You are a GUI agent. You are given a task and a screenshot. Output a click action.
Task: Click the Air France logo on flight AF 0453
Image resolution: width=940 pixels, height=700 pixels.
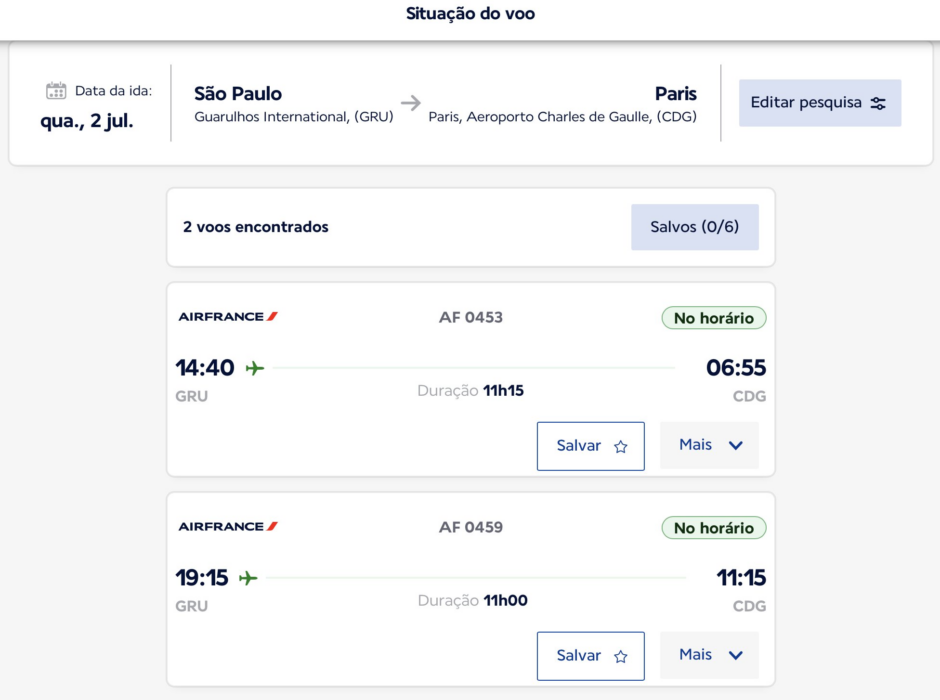click(x=228, y=316)
